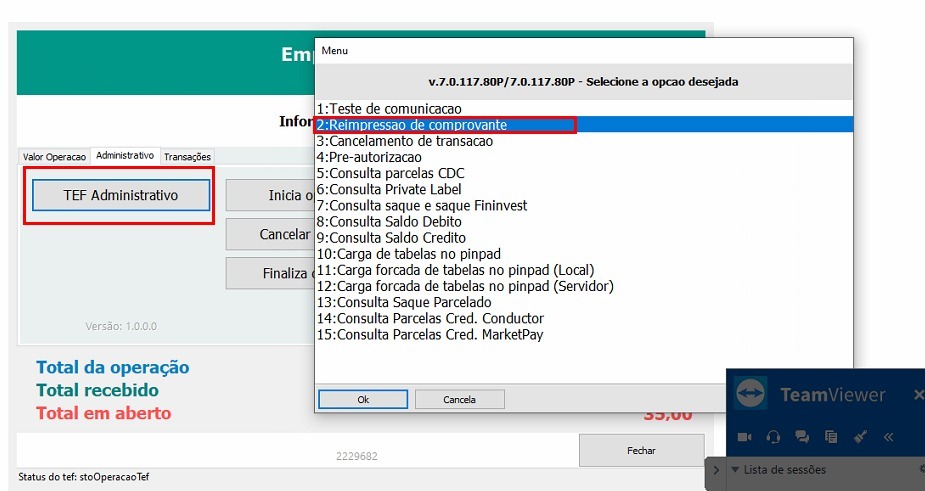
Task: Select 7:Consulta saque e saque Fininvest
Action: (584, 205)
